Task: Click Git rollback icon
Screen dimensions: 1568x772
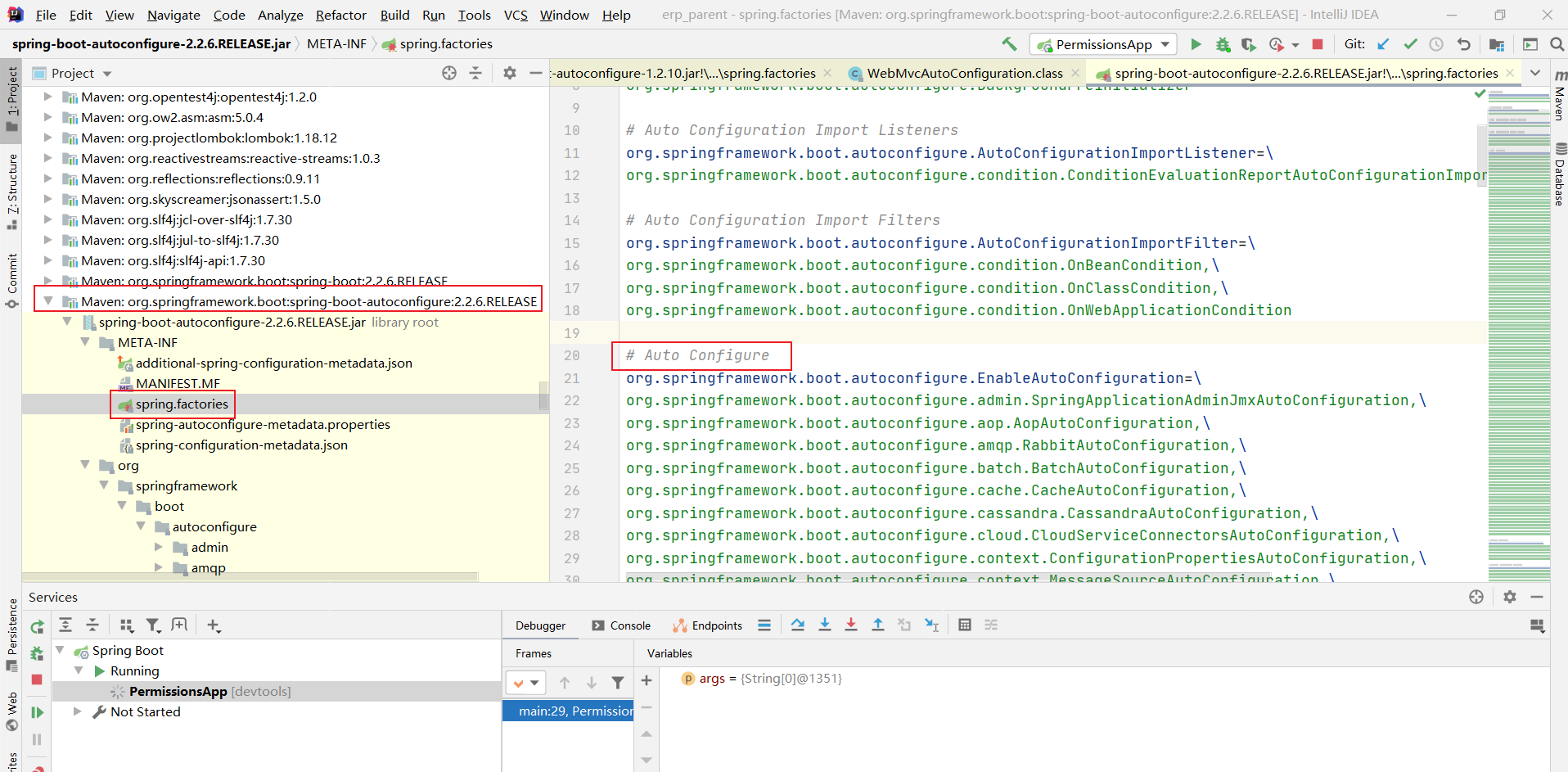Action: pyautogui.click(x=1464, y=44)
